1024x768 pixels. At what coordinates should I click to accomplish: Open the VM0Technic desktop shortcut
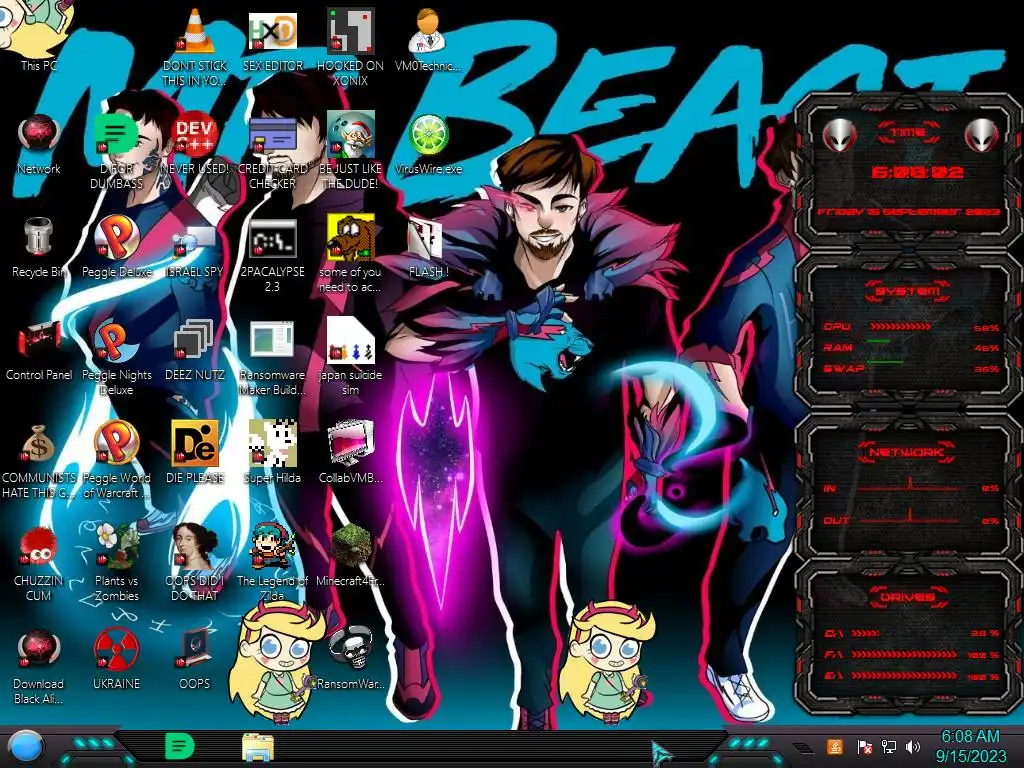tap(428, 31)
